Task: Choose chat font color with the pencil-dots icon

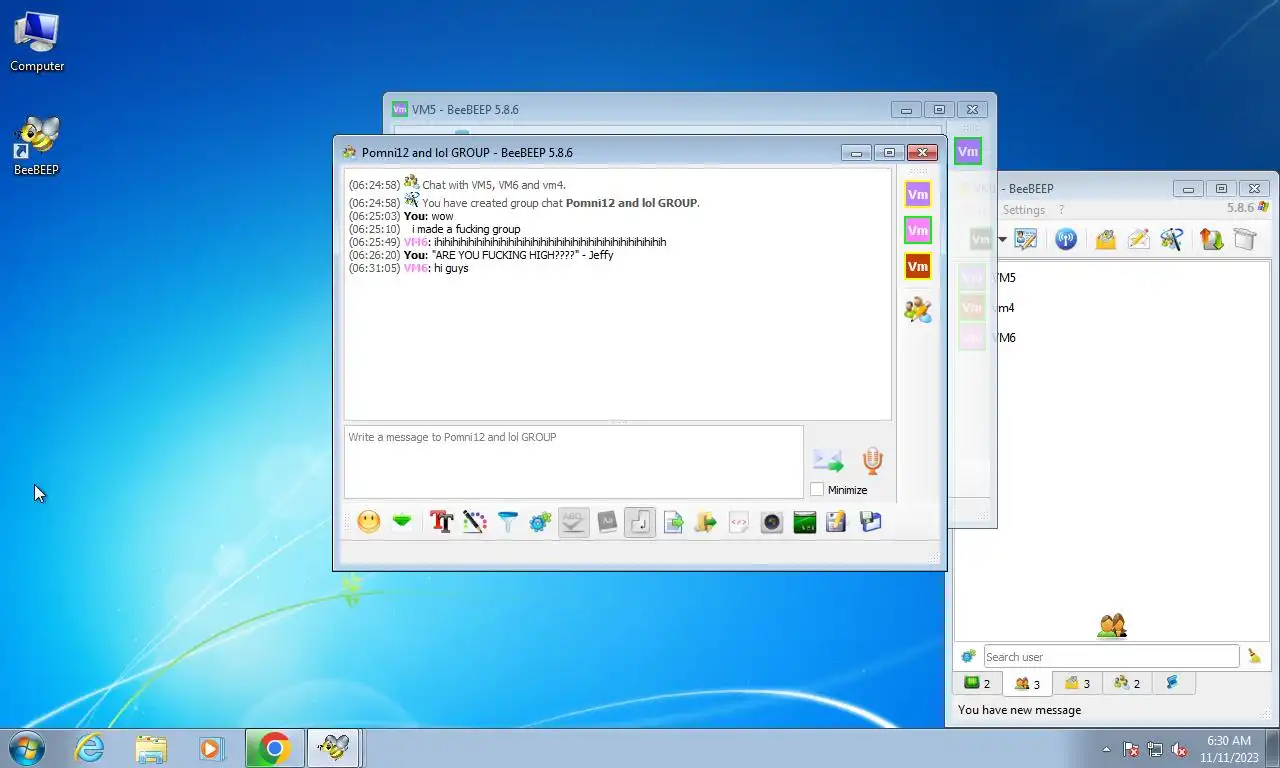Action: [x=474, y=522]
